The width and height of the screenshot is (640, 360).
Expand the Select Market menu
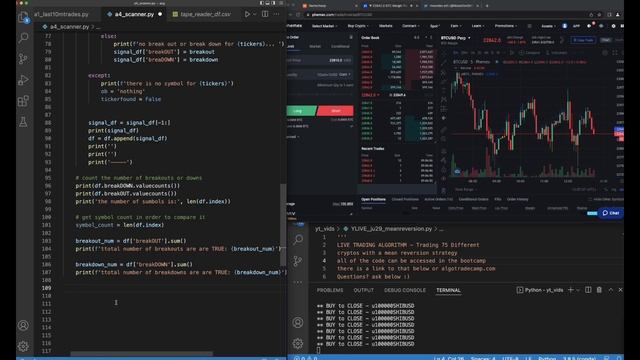point(324,26)
